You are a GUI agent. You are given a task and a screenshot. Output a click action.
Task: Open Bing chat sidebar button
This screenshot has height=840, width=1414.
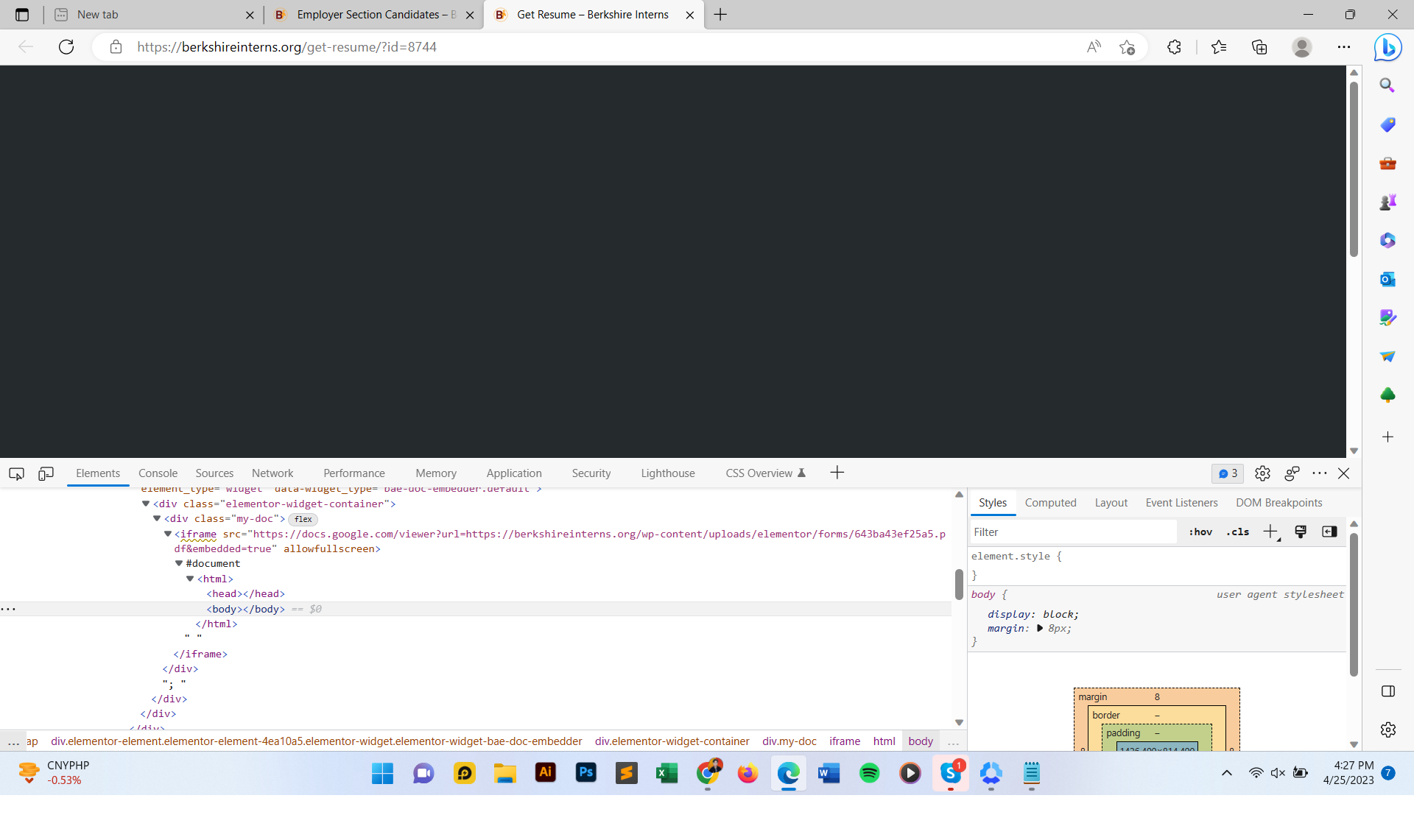tap(1387, 47)
